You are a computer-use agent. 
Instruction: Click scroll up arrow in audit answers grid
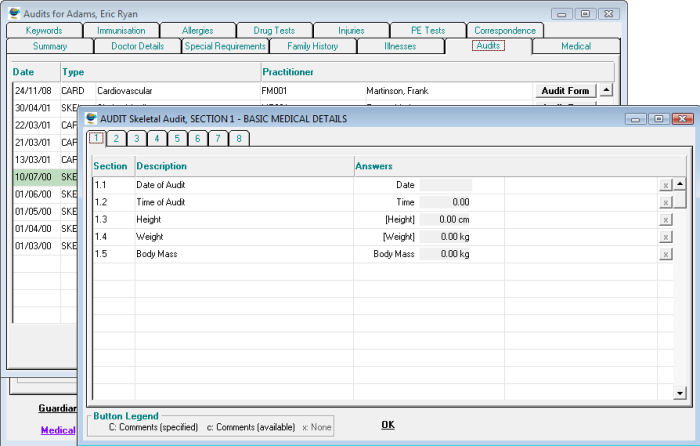680,183
